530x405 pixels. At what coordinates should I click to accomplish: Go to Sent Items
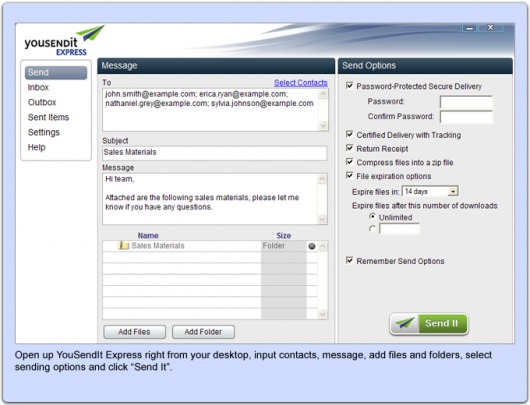click(48, 117)
